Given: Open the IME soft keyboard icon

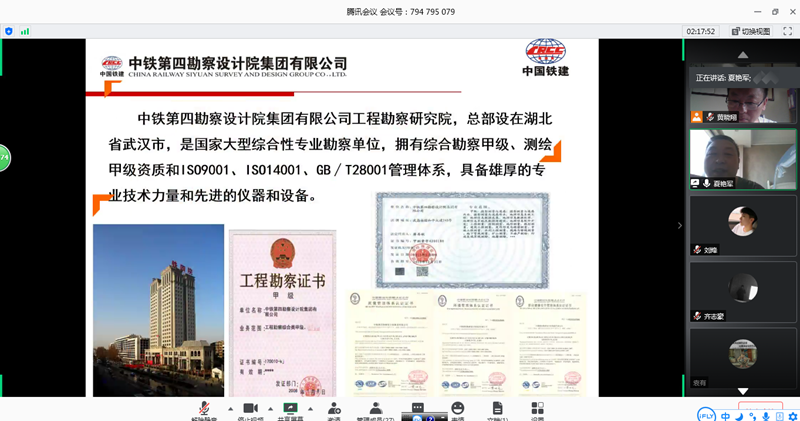Looking at the screenshot, I should [779, 416].
